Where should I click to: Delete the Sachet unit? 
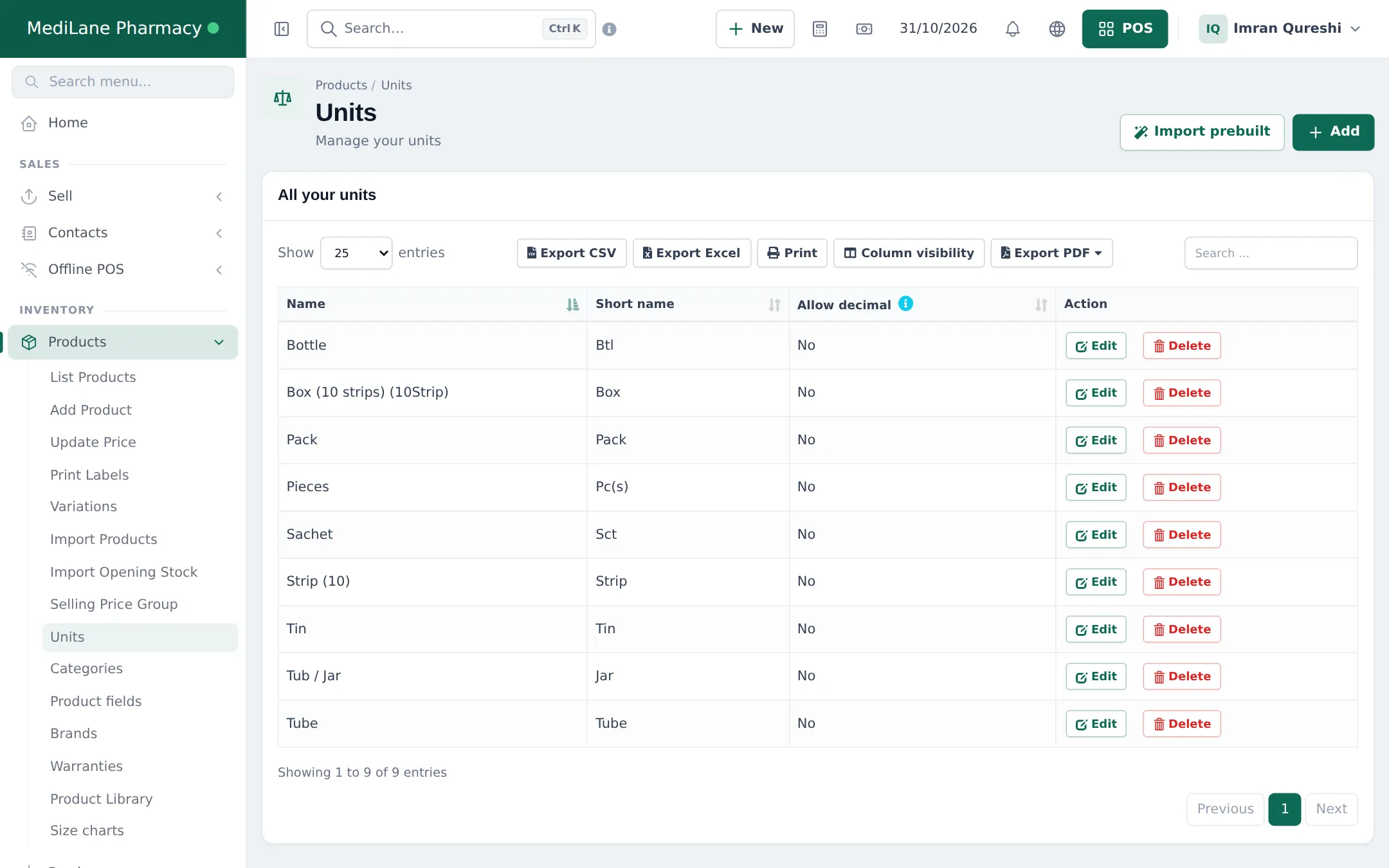[x=1181, y=535]
